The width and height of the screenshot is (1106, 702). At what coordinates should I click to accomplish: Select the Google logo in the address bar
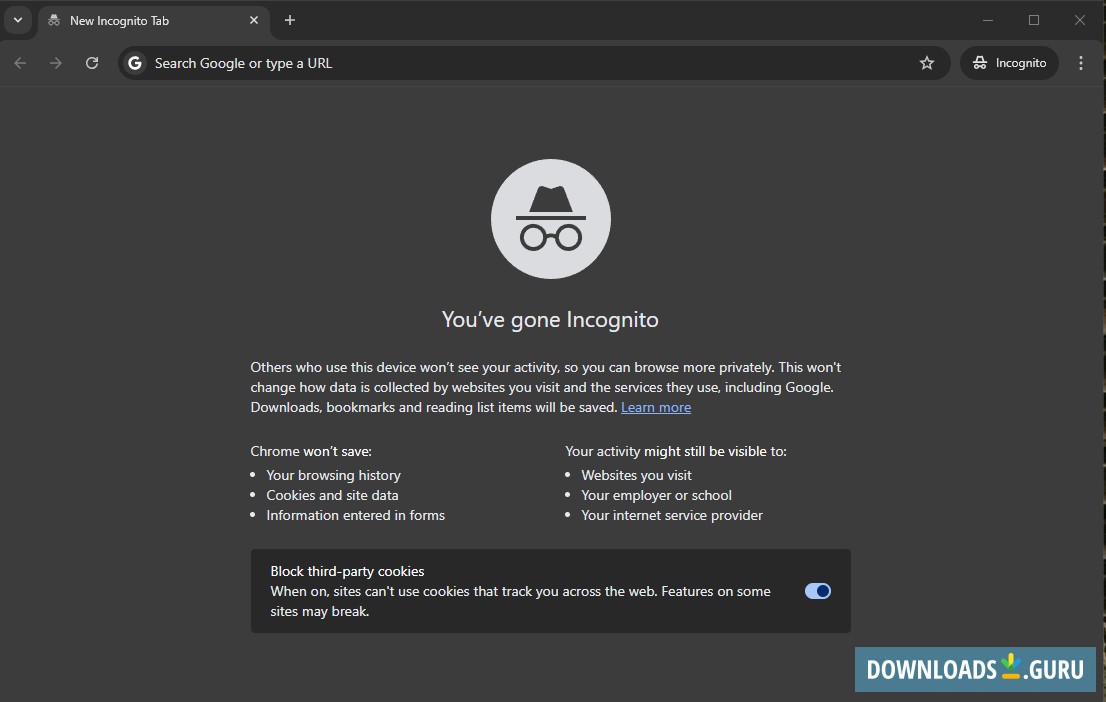pos(134,62)
